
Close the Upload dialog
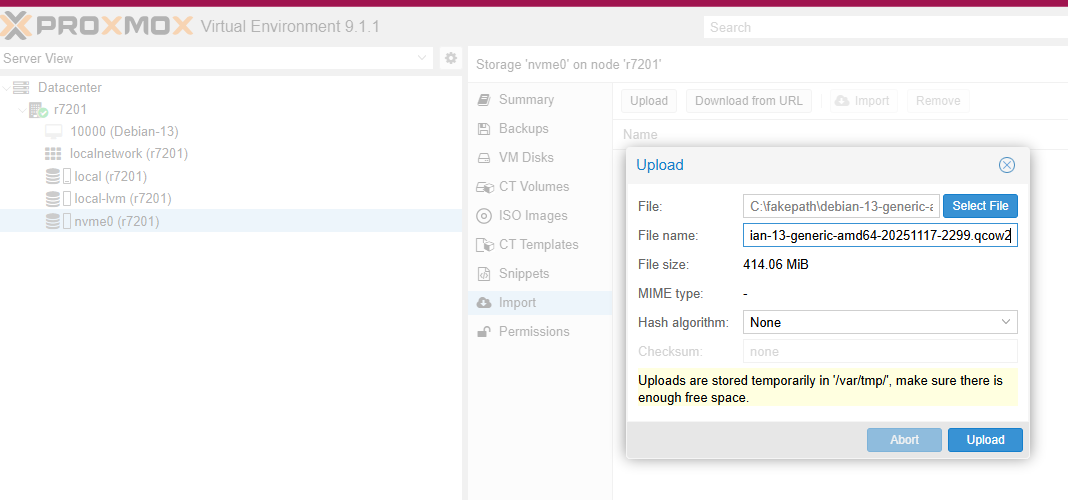(1007, 165)
